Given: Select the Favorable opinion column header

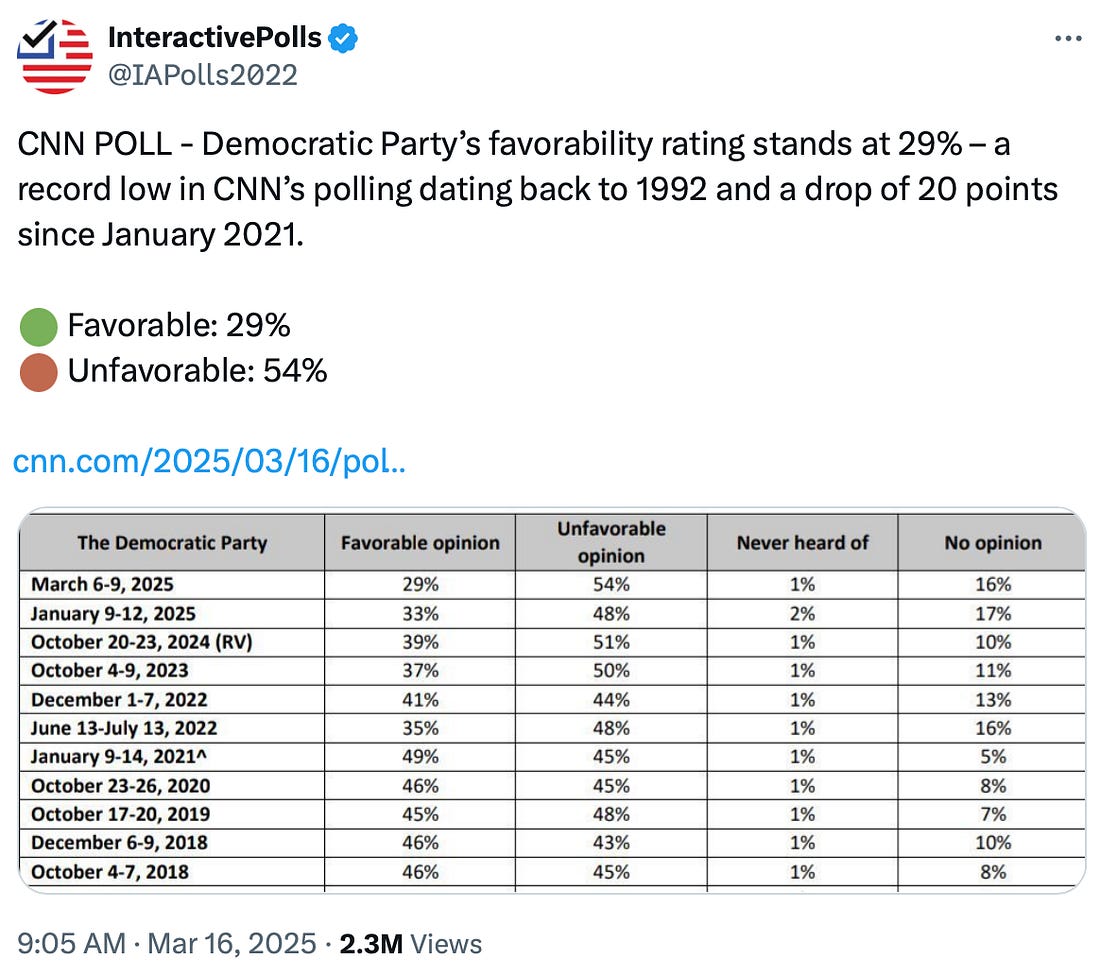Looking at the screenshot, I should pos(420,543).
